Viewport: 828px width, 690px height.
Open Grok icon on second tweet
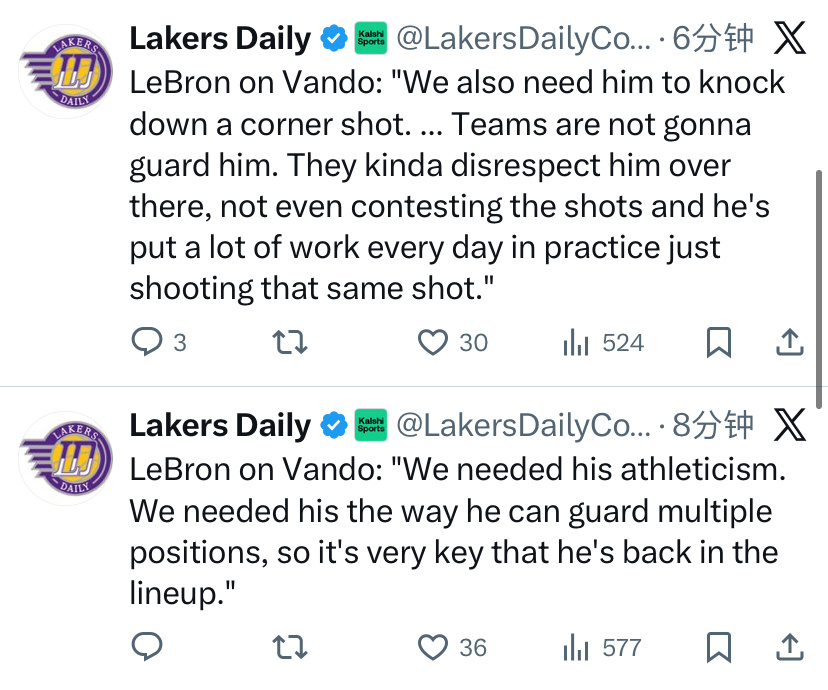coord(790,425)
